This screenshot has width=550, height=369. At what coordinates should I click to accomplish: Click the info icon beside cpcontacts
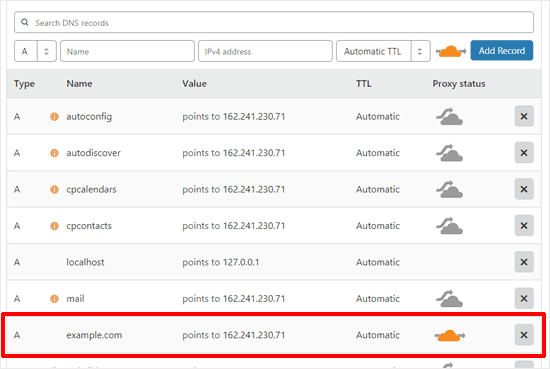point(54,226)
